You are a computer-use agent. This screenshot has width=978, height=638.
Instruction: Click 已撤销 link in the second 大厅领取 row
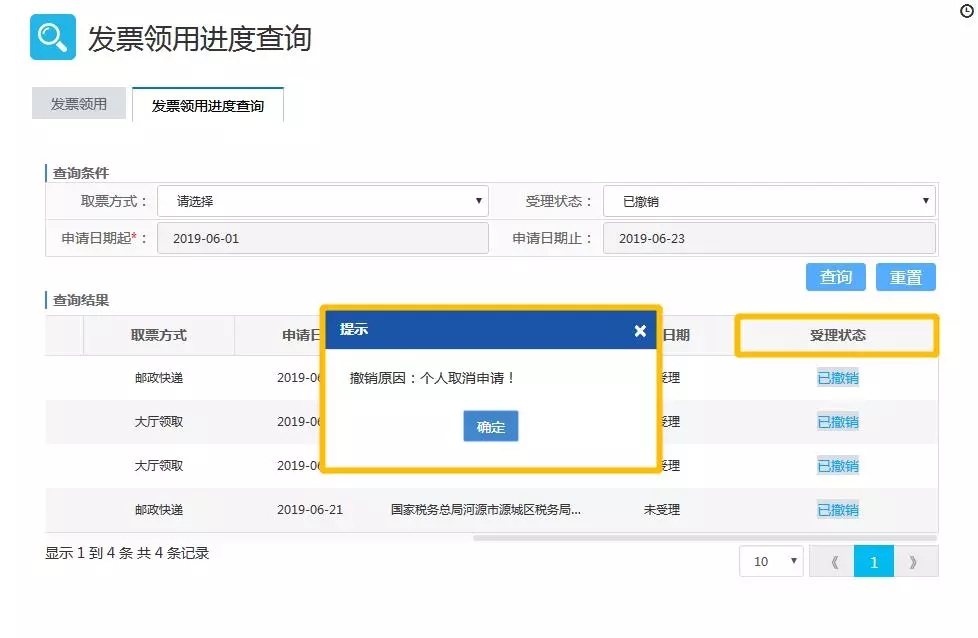pyautogui.click(x=838, y=466)
